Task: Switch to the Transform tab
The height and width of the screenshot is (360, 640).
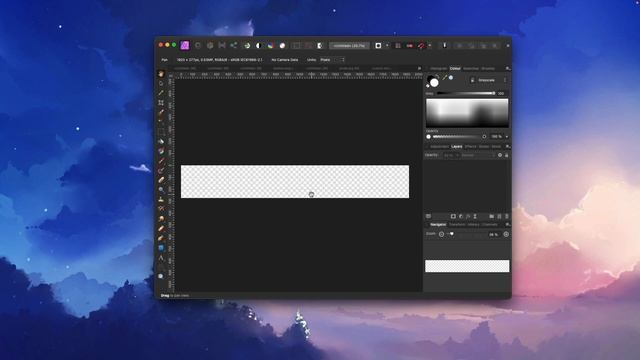Action: pos(457,225)
